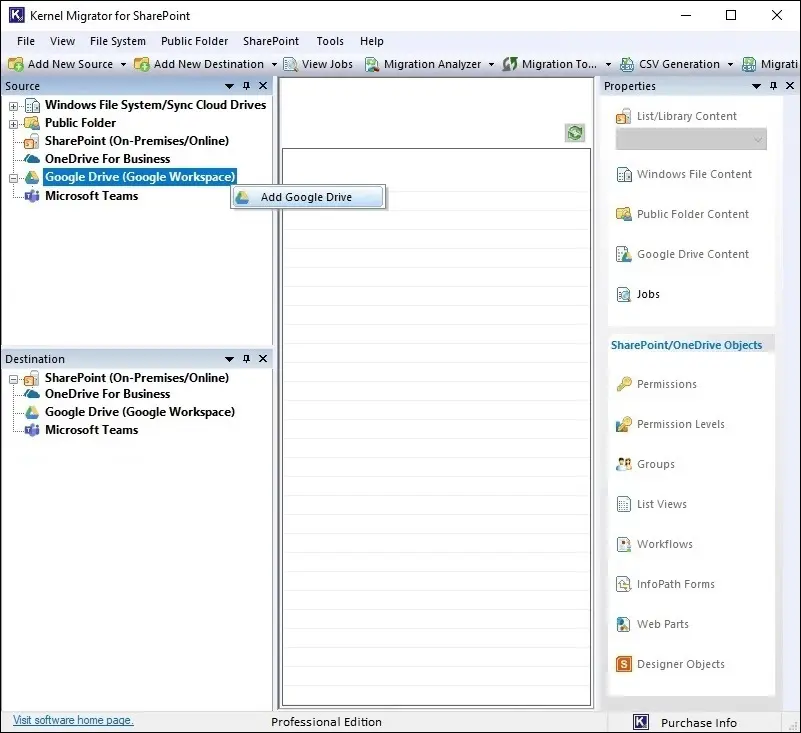Pin the Properties panel
Screen dimensions: 801x733
tap(773, 86)
